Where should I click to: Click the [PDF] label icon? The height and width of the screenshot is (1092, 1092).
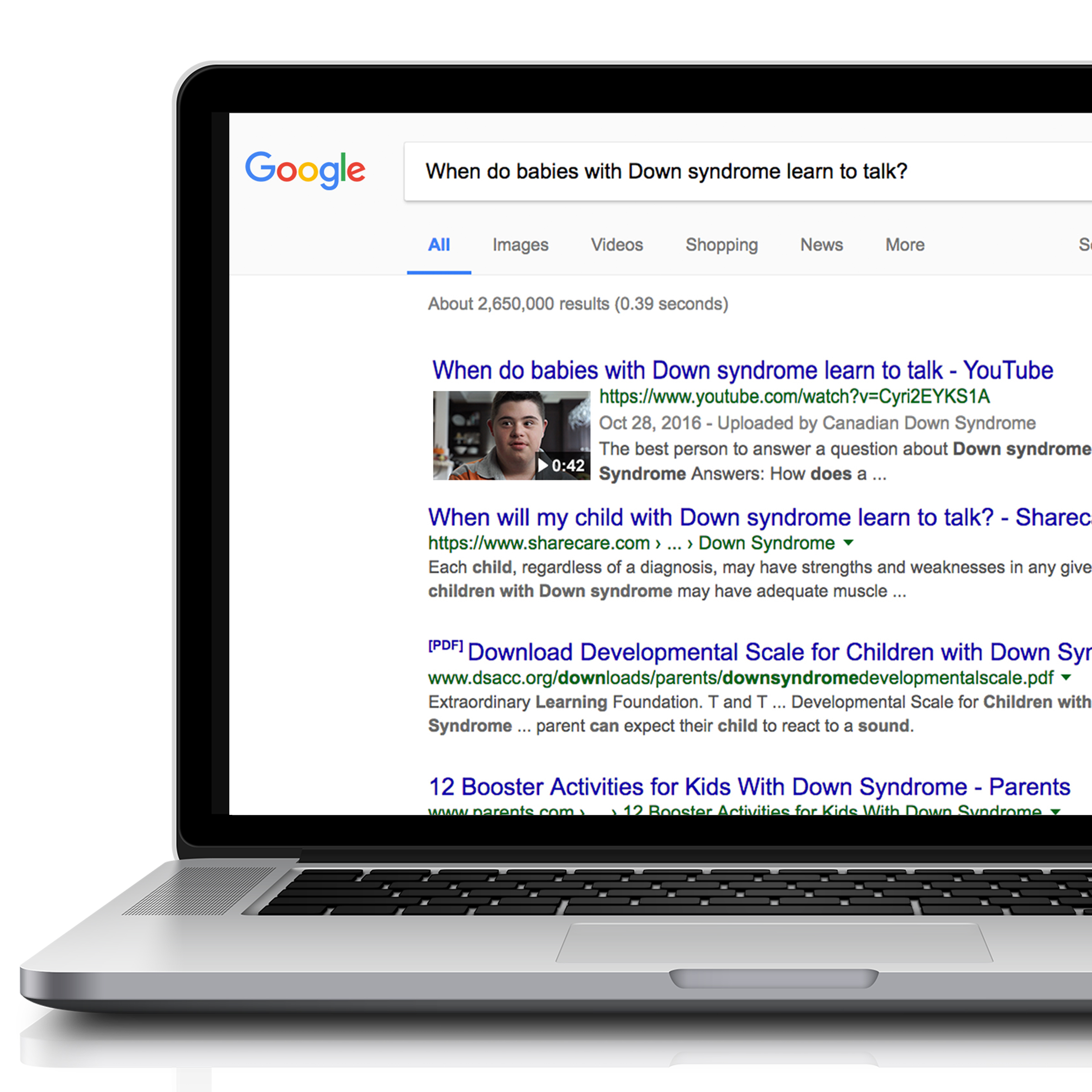445,646
